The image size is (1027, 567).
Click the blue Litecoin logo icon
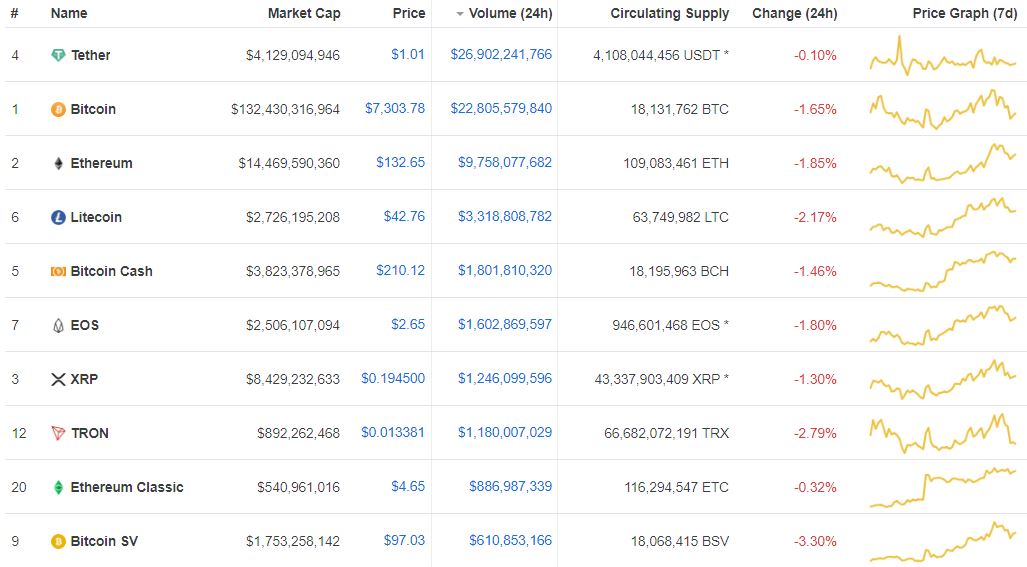(x=58, y=217)
